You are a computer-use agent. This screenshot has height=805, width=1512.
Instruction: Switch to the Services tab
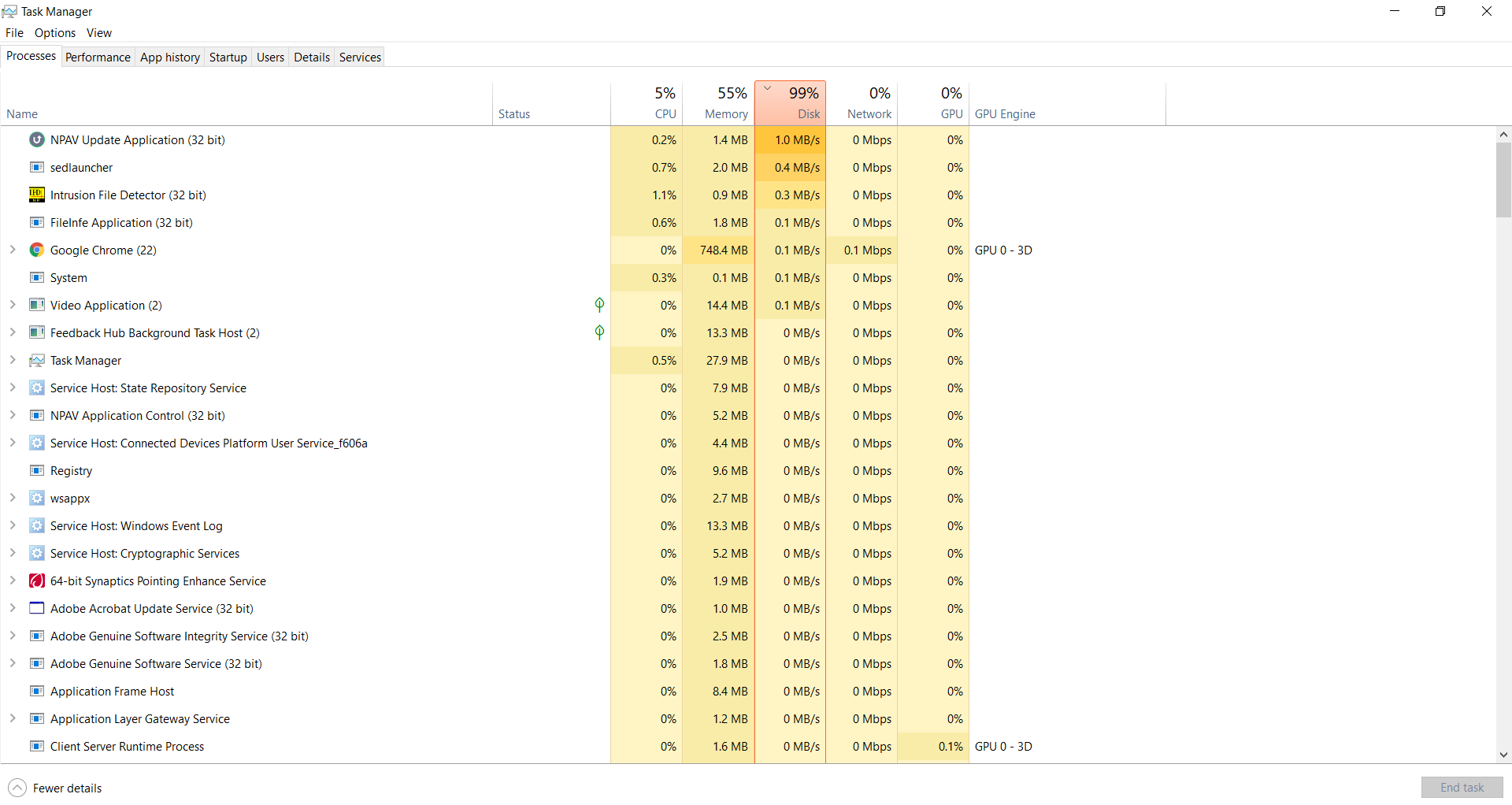tap(360, 57)
